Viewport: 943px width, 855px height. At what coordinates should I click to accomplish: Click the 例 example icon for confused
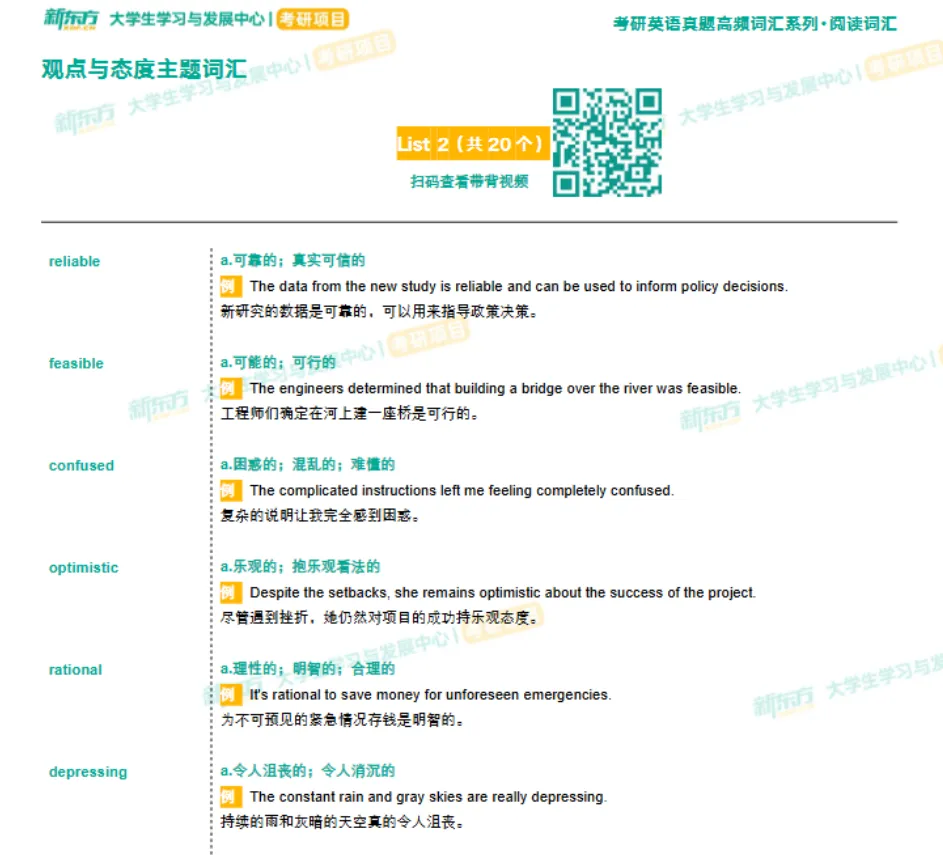pos(231,491)
